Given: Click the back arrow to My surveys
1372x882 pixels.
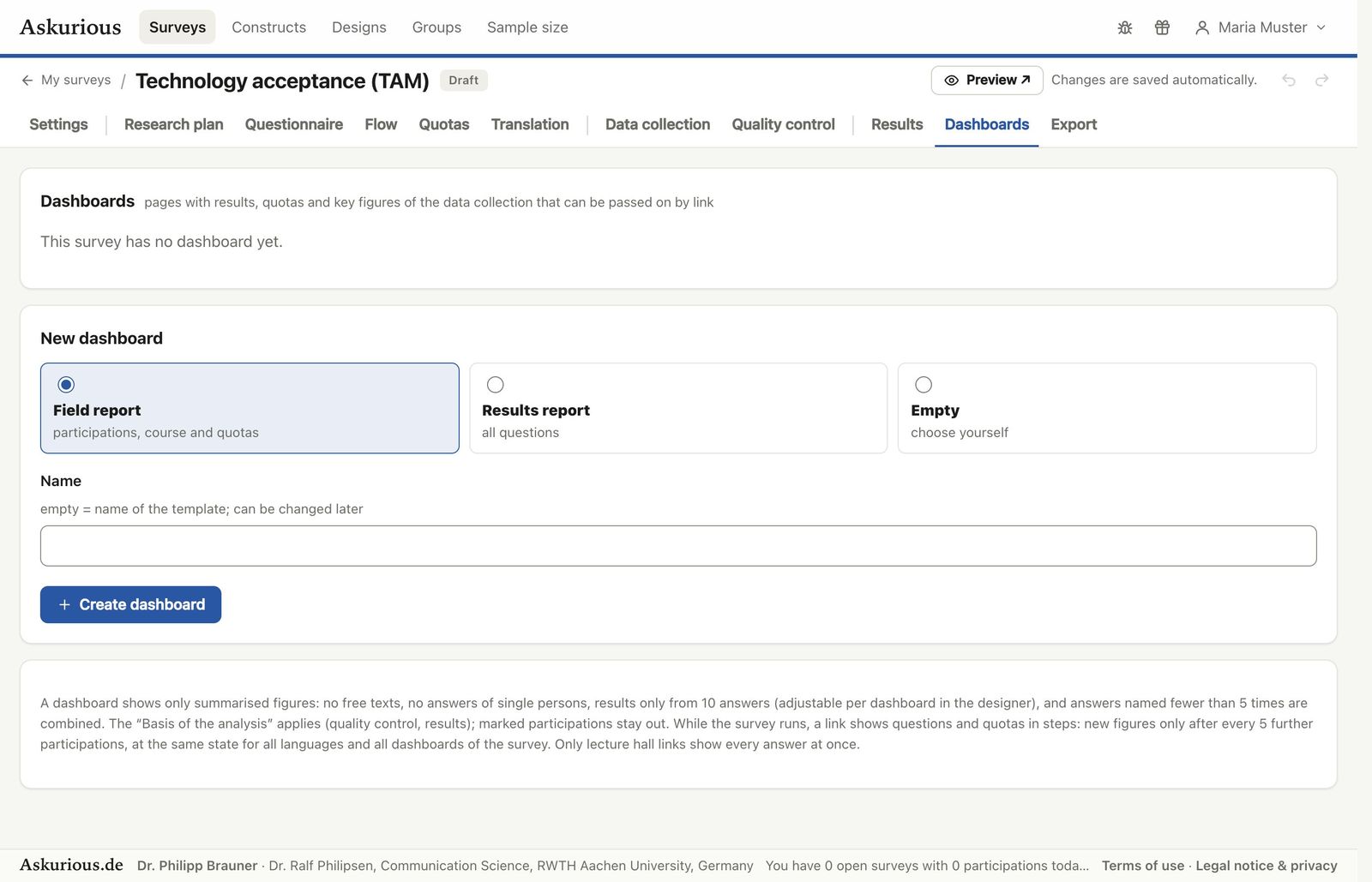Looking at the screenshot, I should tap(27, 80).
